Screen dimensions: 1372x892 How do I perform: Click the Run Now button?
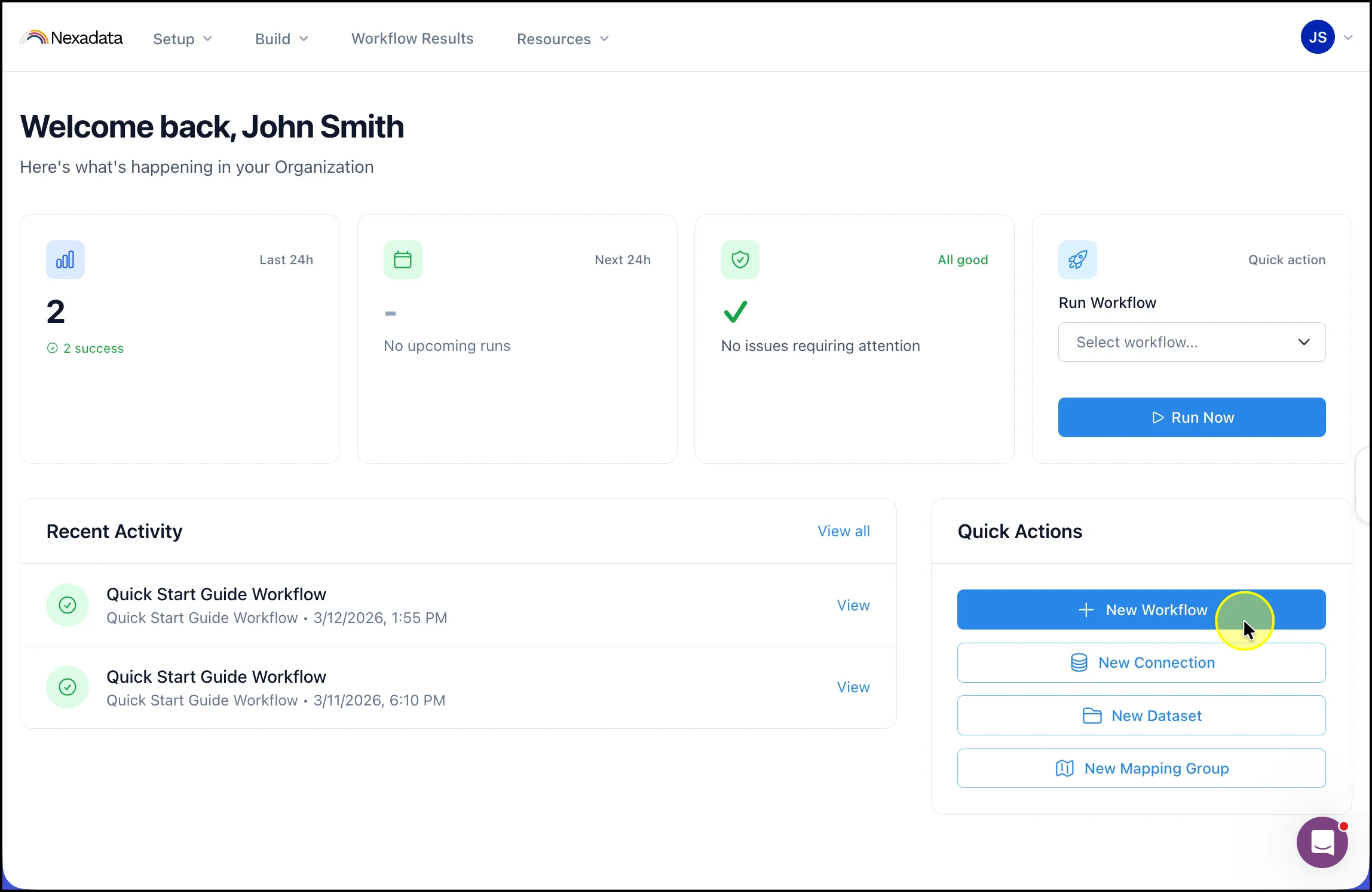(x=1192, y=417)
